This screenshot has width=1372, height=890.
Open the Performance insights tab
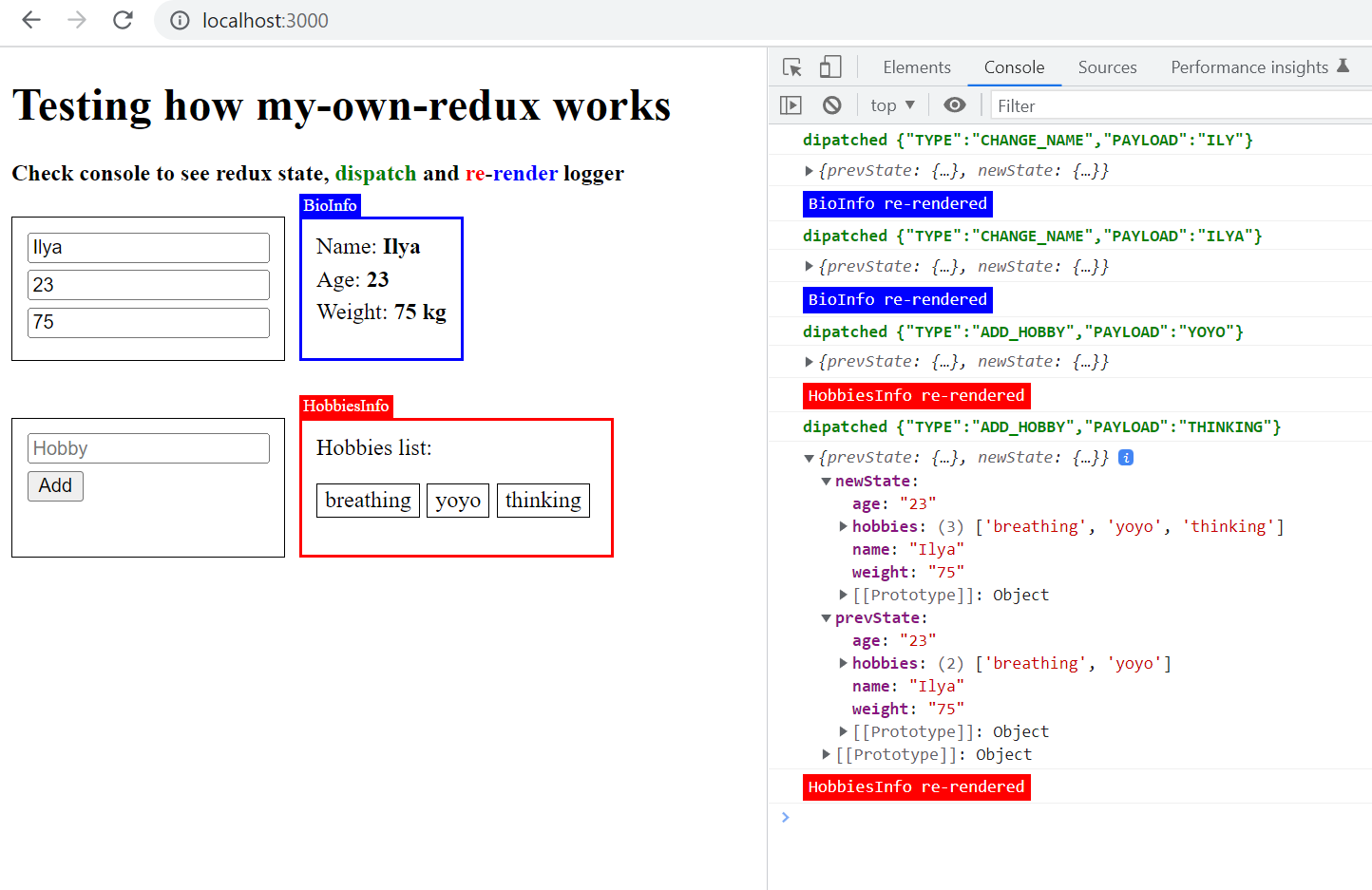(1248, 67)
